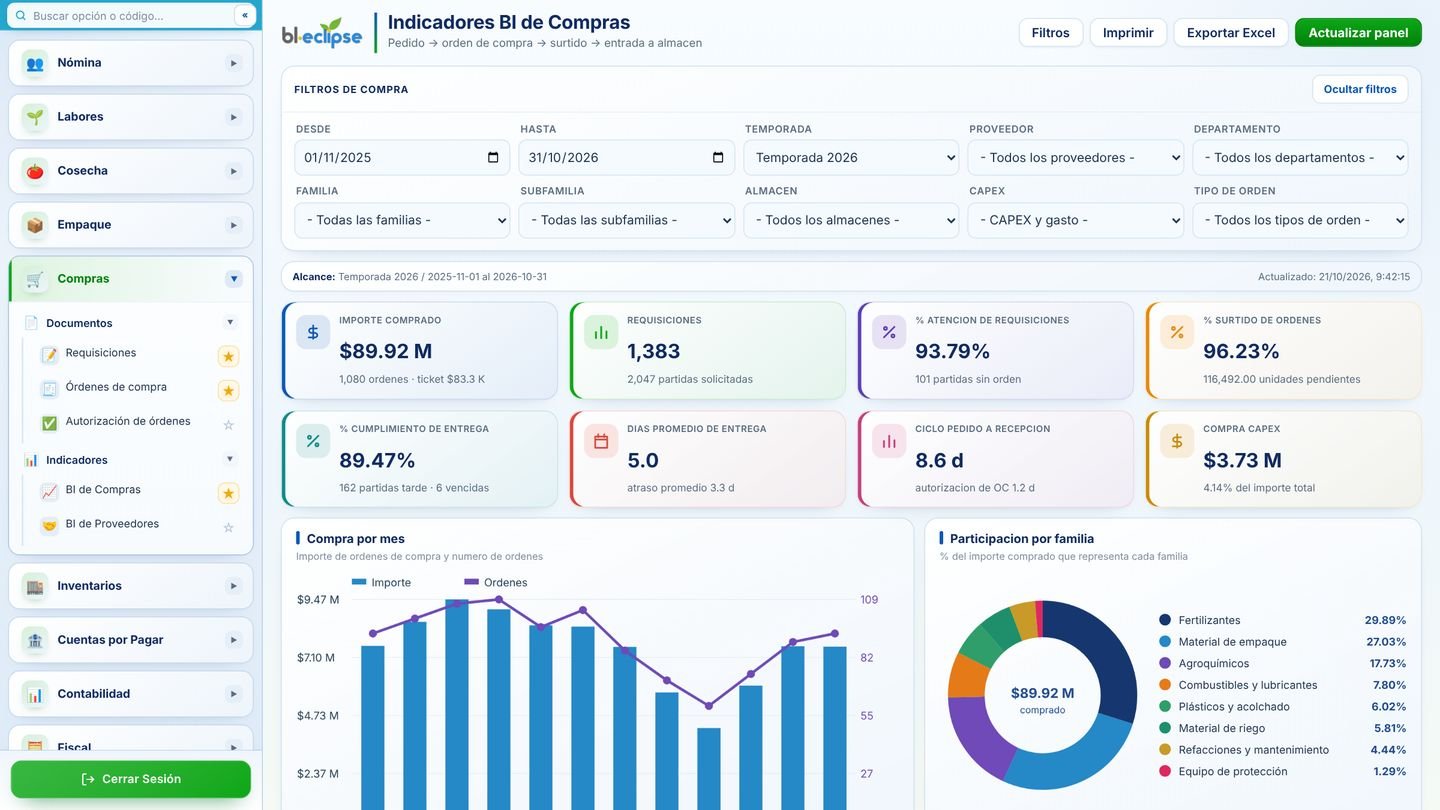
Task: Click the Dias Promedio de Entrega calendar icon
Action: 601,441
